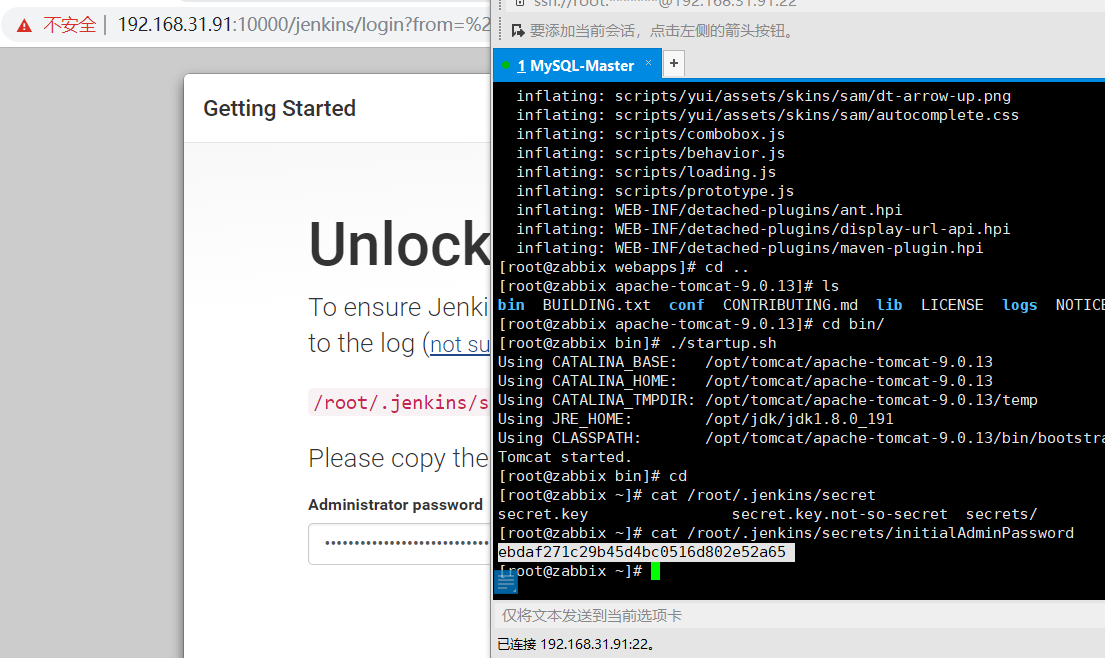Viewport: 1105px width, 658px height.
Task: Click 'secret.key.not-so-secret' in terminal
Action: tap(839, 514)
